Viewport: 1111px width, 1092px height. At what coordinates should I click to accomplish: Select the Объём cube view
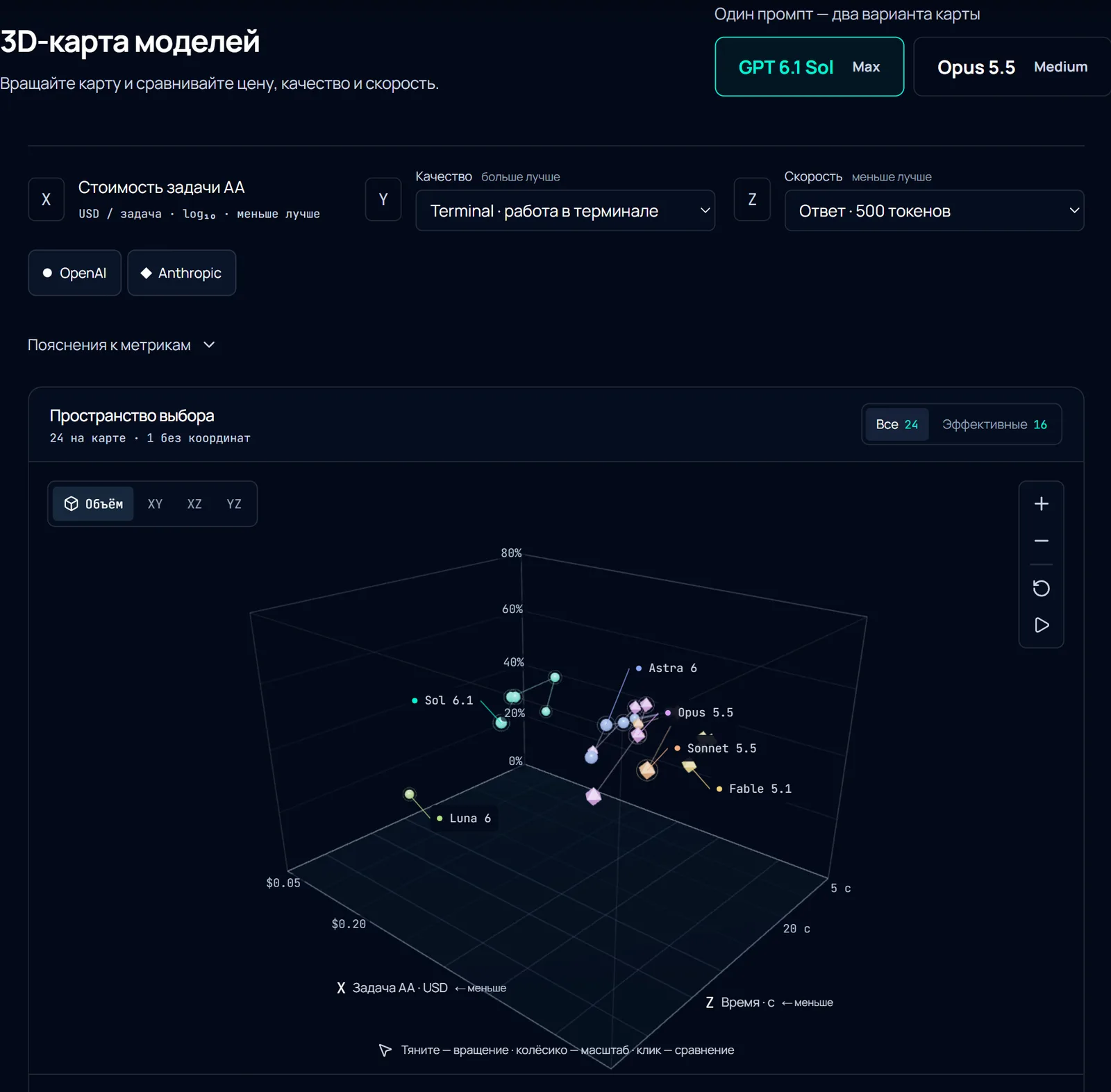pos(94,504)
